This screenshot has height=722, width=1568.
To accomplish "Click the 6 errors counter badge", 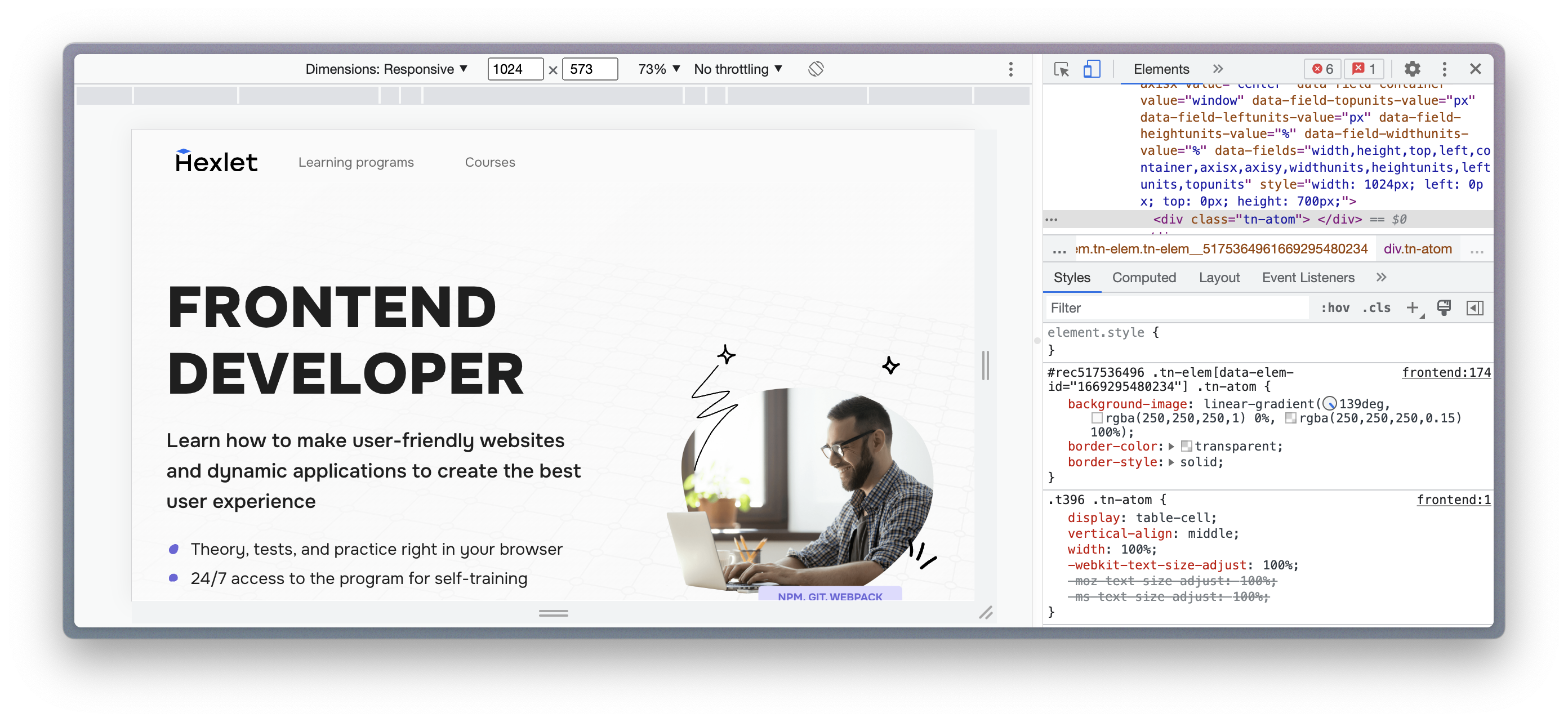I will pyautogui.click(x=1322, y=69).
